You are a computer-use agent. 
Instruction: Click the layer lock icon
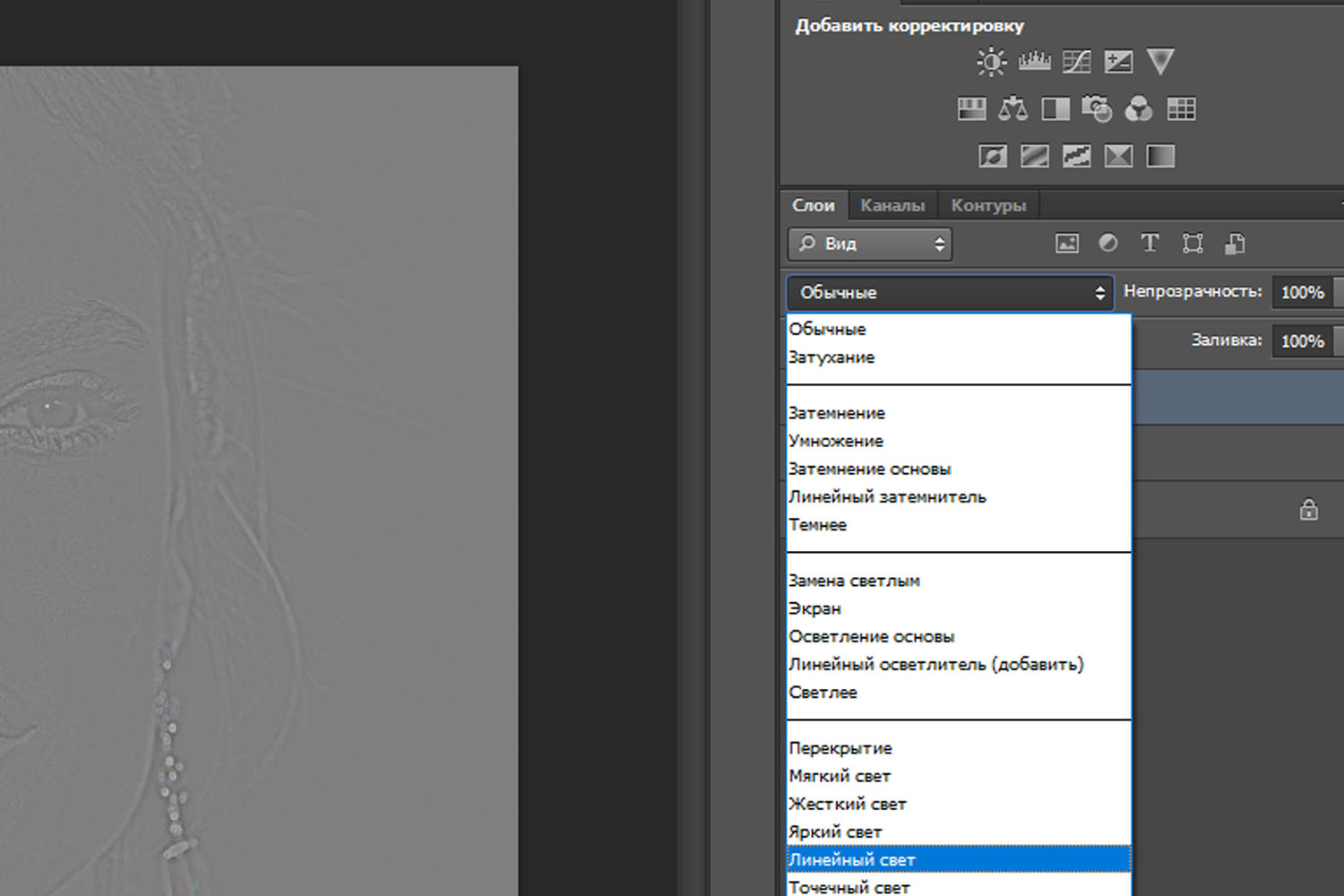(1308, 510)
